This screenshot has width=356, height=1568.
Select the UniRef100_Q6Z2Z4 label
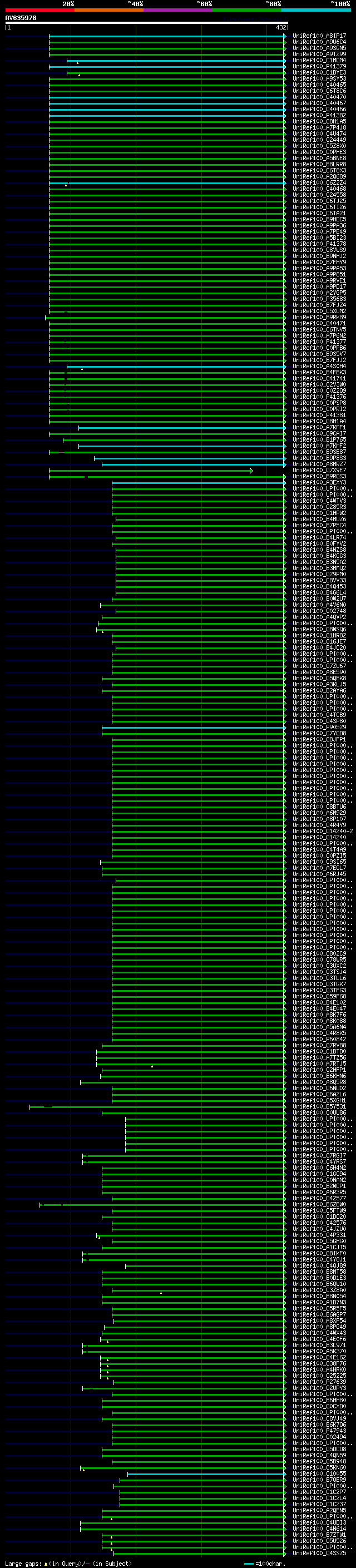(319, 182)
